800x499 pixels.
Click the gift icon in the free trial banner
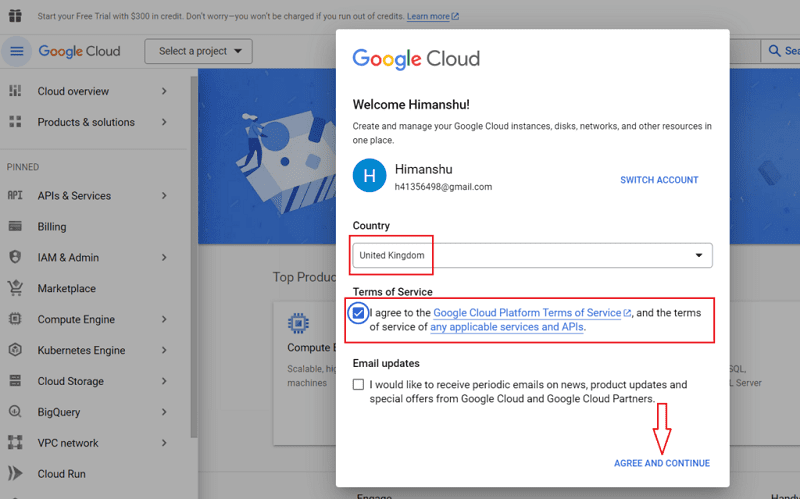pos(15,15)
